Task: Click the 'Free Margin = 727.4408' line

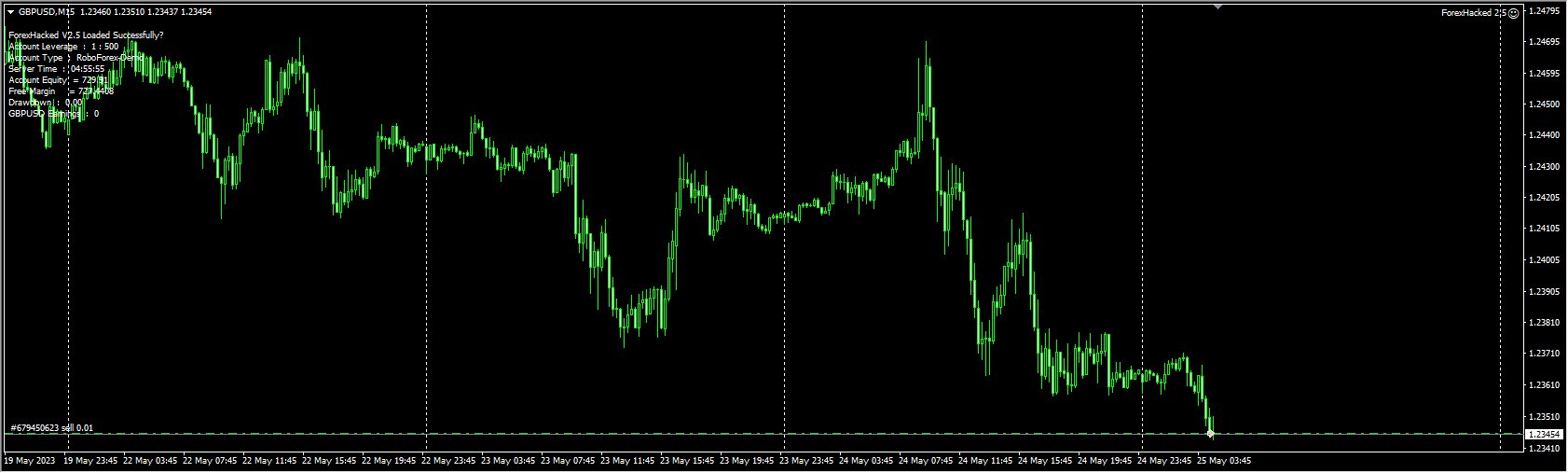Action: click(x=62, y=91)
